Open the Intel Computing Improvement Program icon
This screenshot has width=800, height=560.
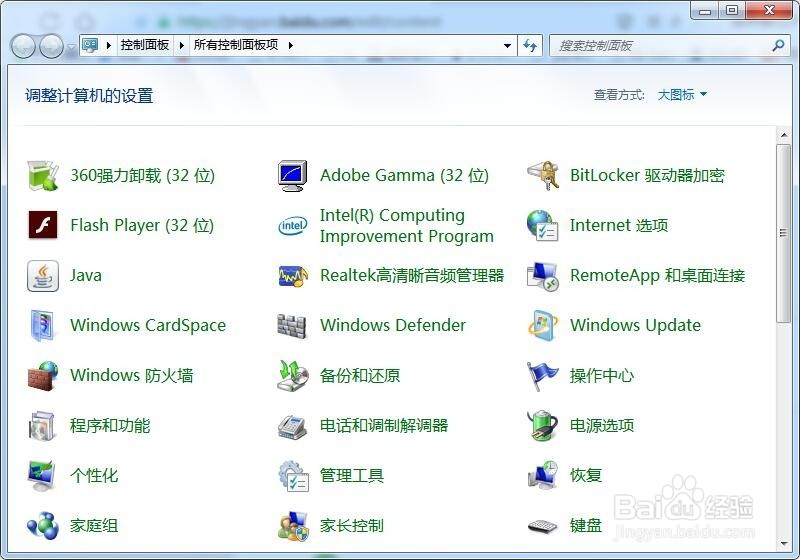(292, 225)
